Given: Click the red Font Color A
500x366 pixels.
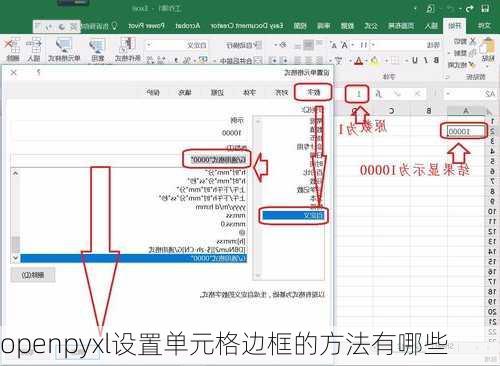Looking at the screenshot, I should pos(358,61).
